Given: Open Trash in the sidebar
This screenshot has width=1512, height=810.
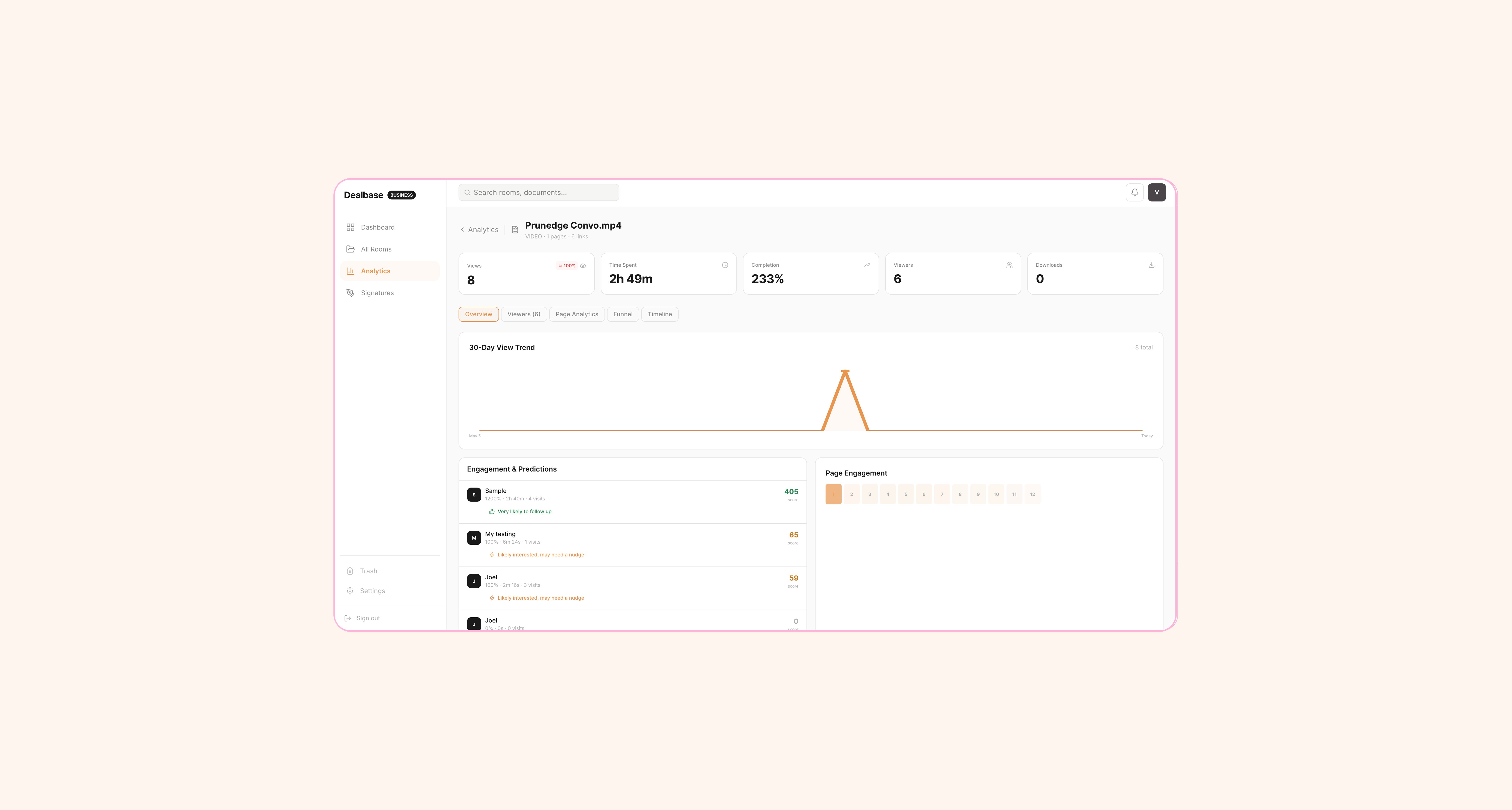Looking at the screenshot, I should [x=389, y=571].
